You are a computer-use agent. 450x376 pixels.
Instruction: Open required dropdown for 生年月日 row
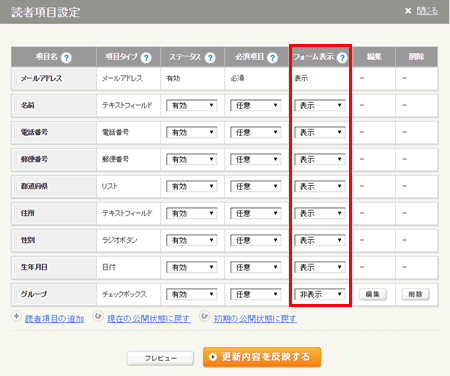(x=256, y=267)
